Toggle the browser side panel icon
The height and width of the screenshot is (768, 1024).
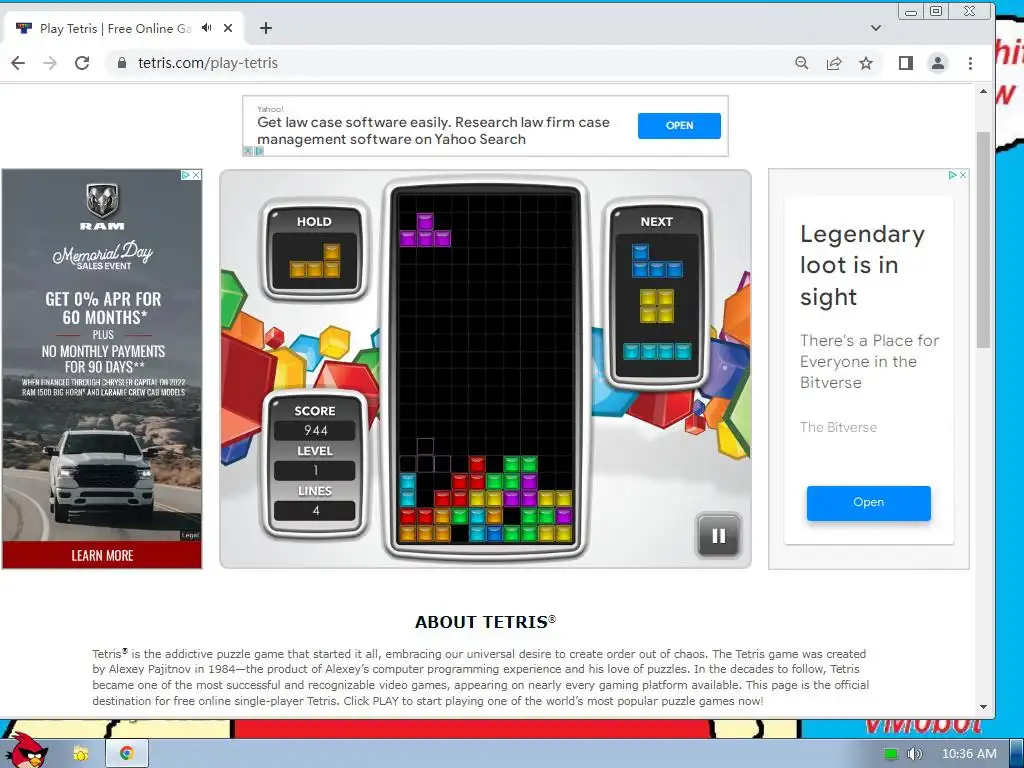tap(906, 63)
